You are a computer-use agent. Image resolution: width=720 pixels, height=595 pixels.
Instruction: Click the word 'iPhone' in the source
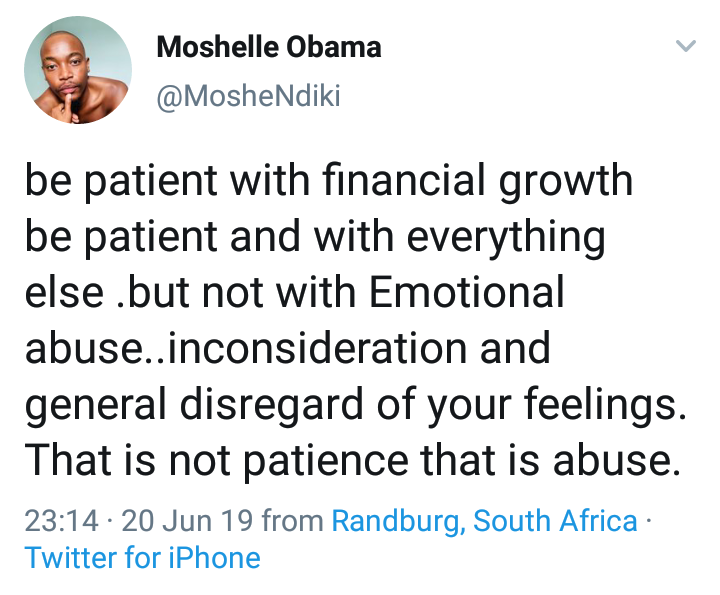214,558
